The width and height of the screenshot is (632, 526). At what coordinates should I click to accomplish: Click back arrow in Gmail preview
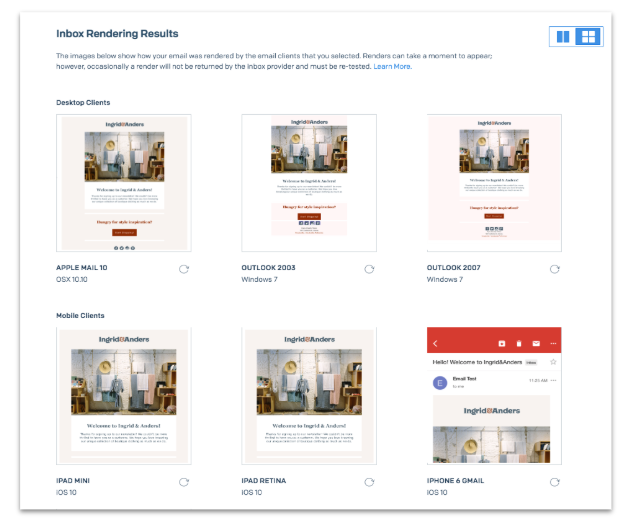point(435,343)
